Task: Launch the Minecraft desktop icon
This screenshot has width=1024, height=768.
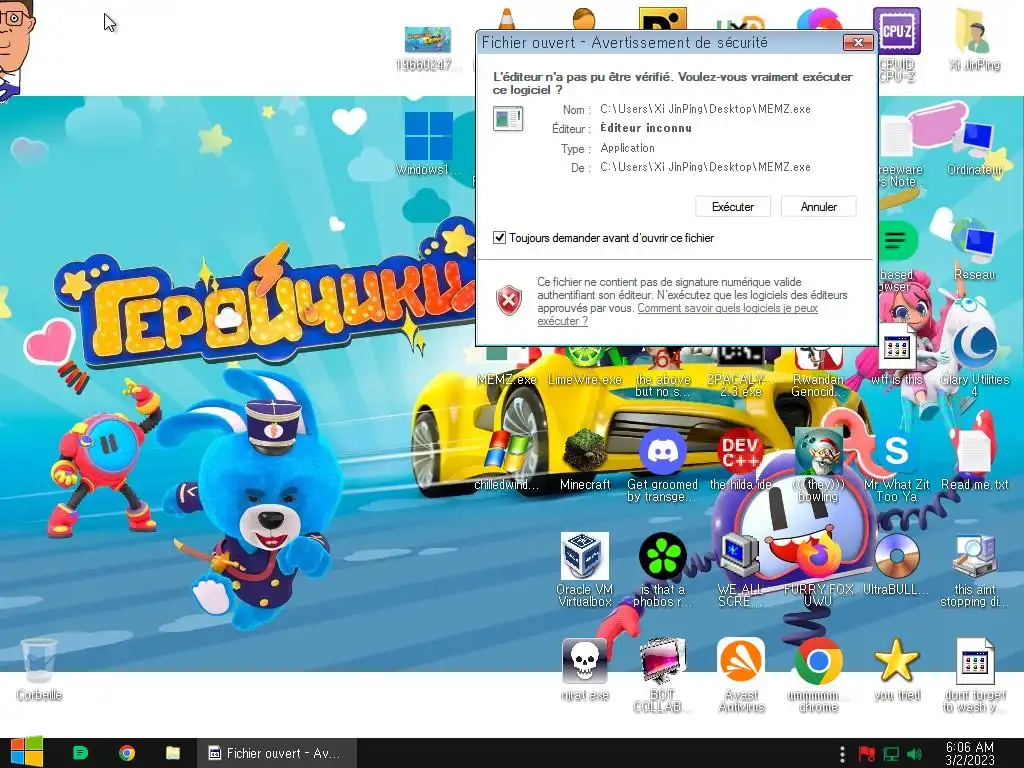Action: pos(584,460)
